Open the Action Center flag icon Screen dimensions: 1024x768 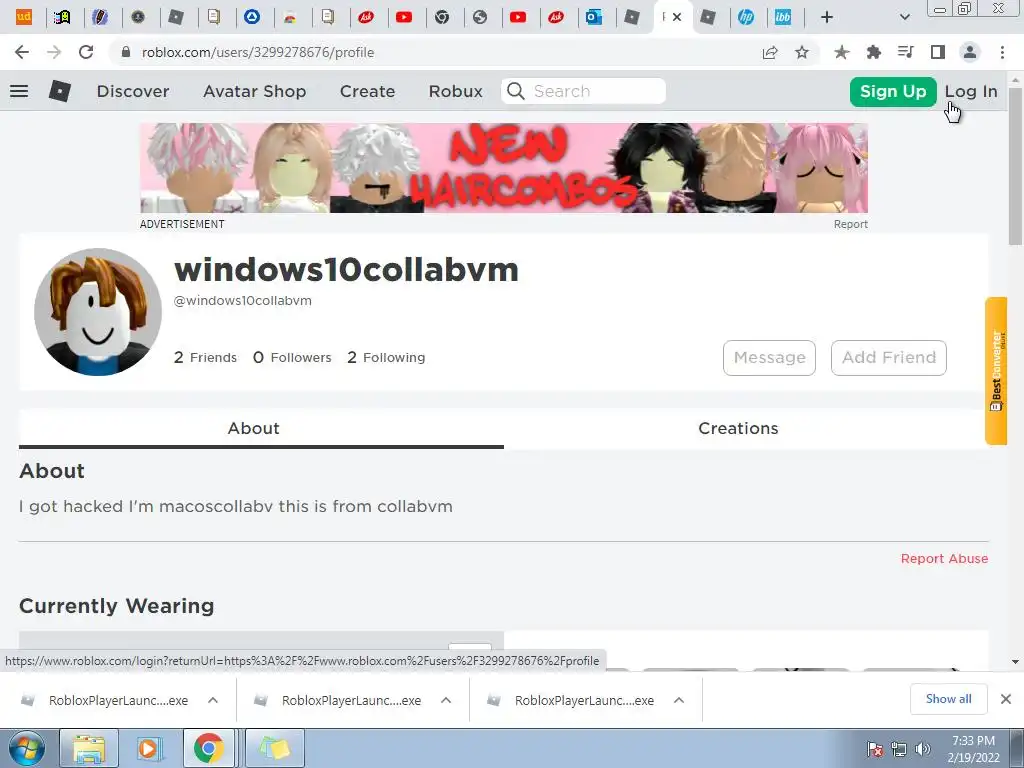[x=875, y=749]
